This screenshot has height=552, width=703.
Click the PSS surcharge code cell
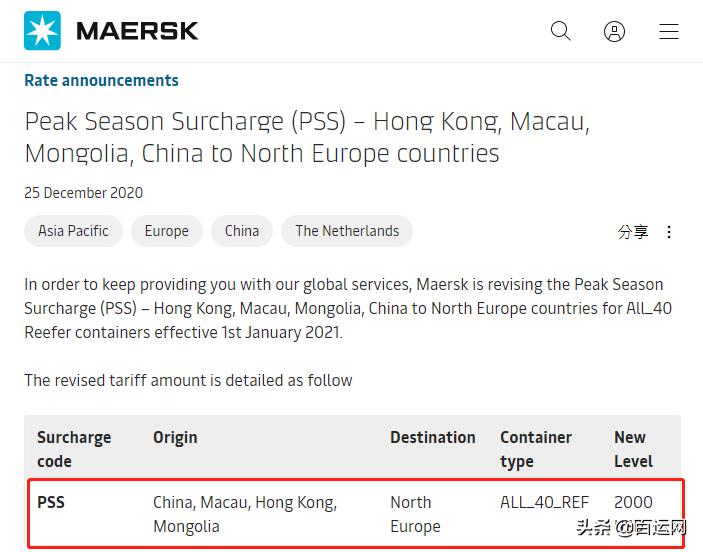(x=51, y=502)
